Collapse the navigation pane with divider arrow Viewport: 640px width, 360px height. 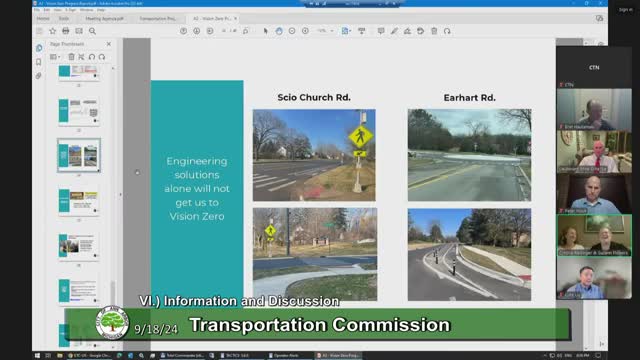[x=120, y=195]
